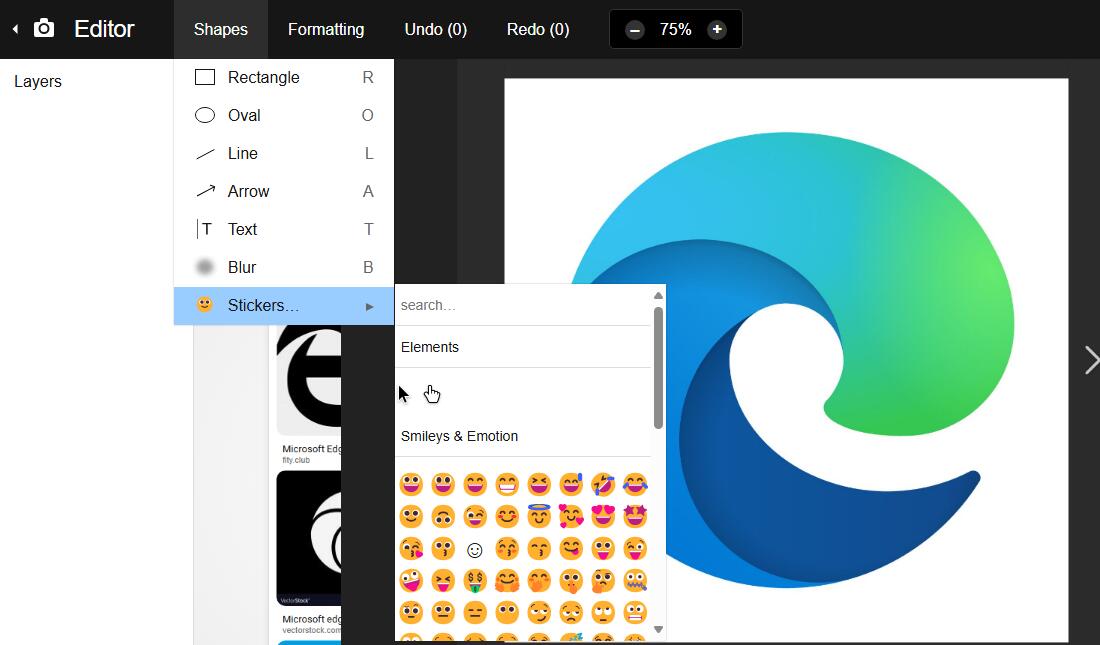Select the hand pointer sticker in Elements

(432, 394)
